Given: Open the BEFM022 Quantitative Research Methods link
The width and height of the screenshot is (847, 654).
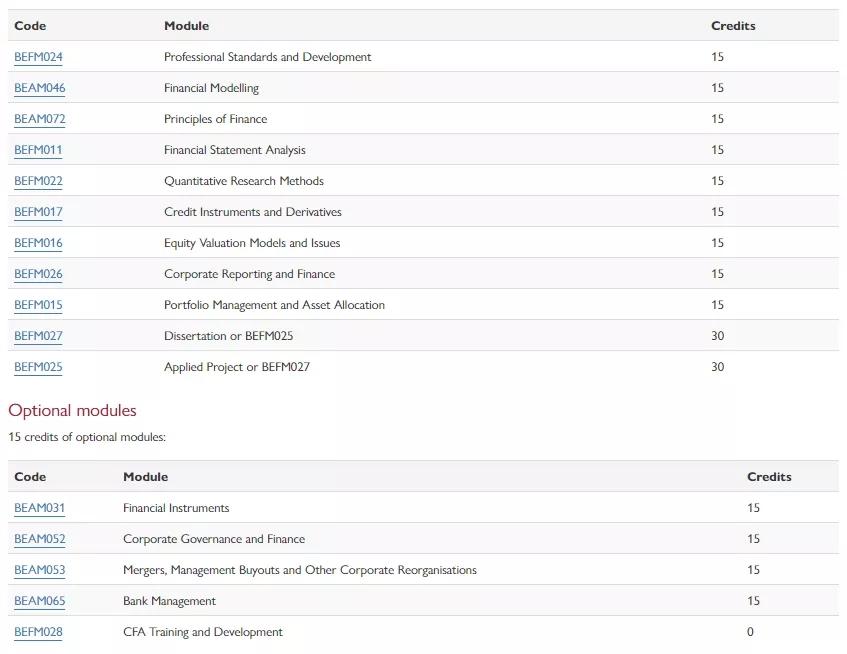Looking at the screenshot, I should point(37,181).
